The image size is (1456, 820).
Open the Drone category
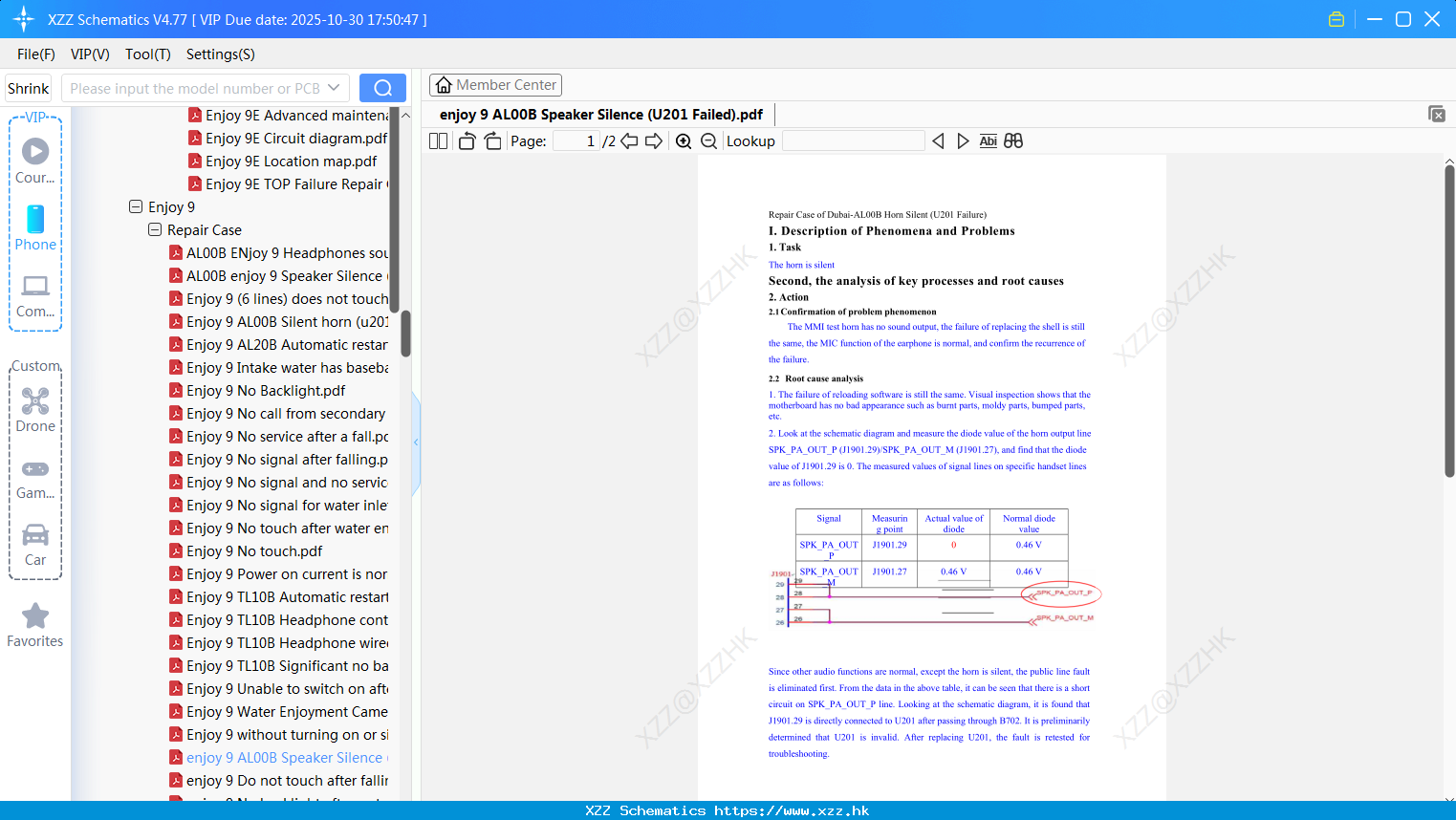point(35,410)
